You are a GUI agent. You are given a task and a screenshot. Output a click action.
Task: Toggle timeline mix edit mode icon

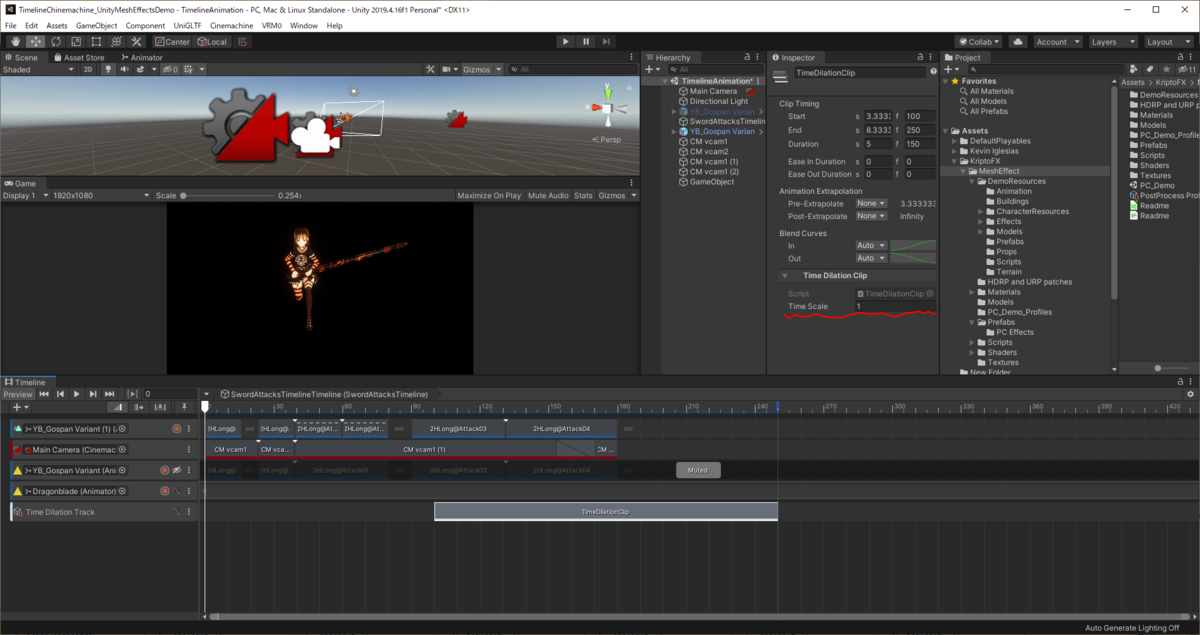pos(117,407)
